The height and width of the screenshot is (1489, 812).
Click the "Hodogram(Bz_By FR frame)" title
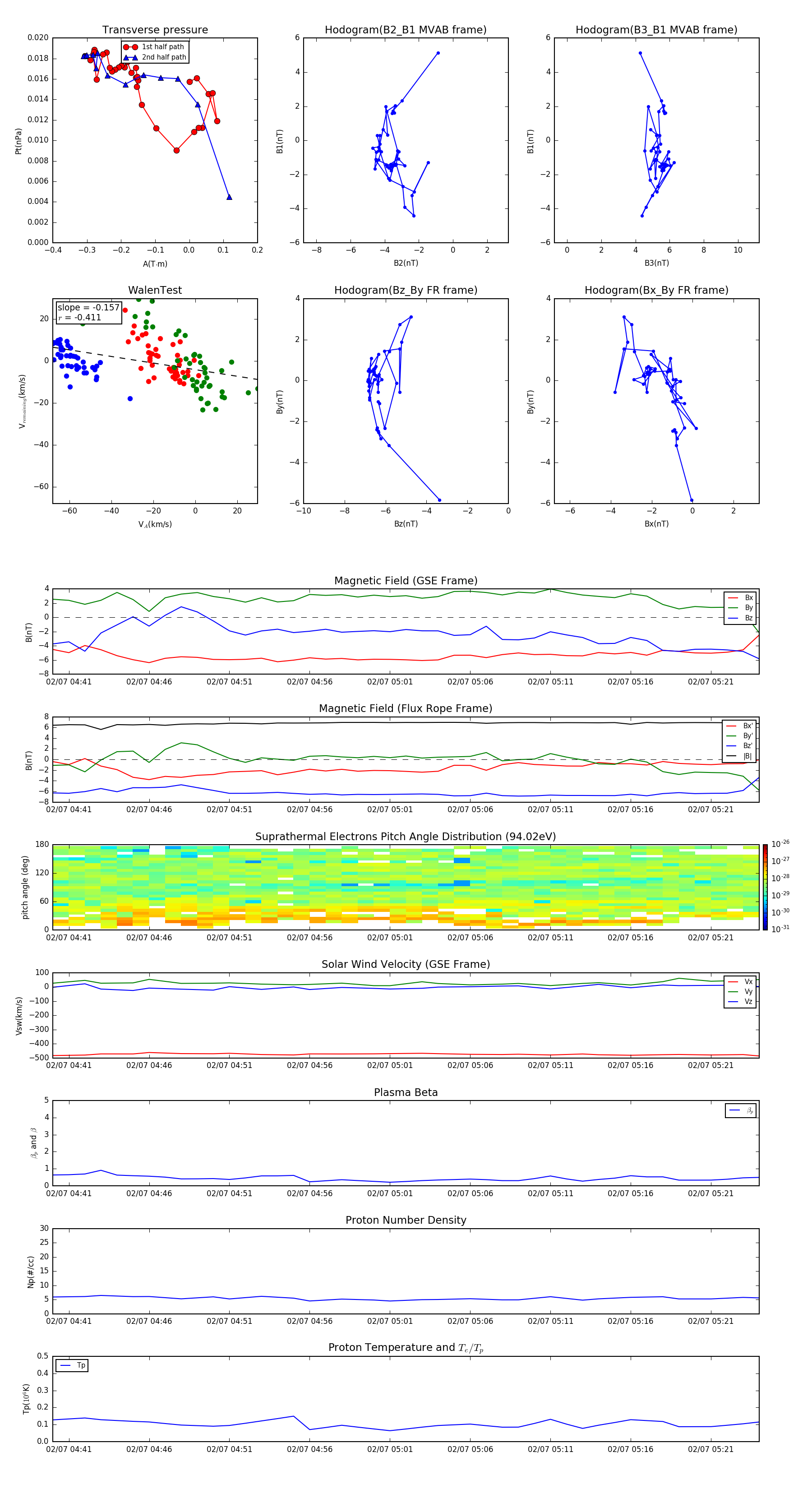(x=406, y=290)
